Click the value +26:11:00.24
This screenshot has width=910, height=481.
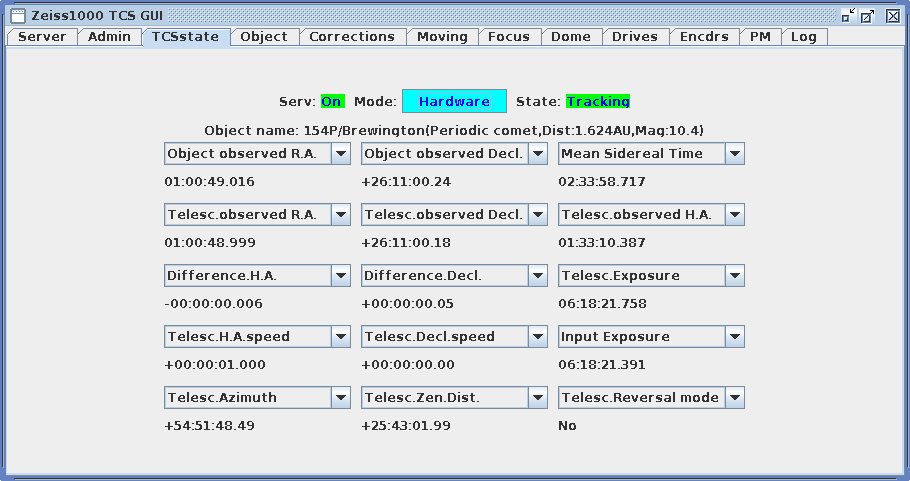pyautogui.click(x=406, y=182)
